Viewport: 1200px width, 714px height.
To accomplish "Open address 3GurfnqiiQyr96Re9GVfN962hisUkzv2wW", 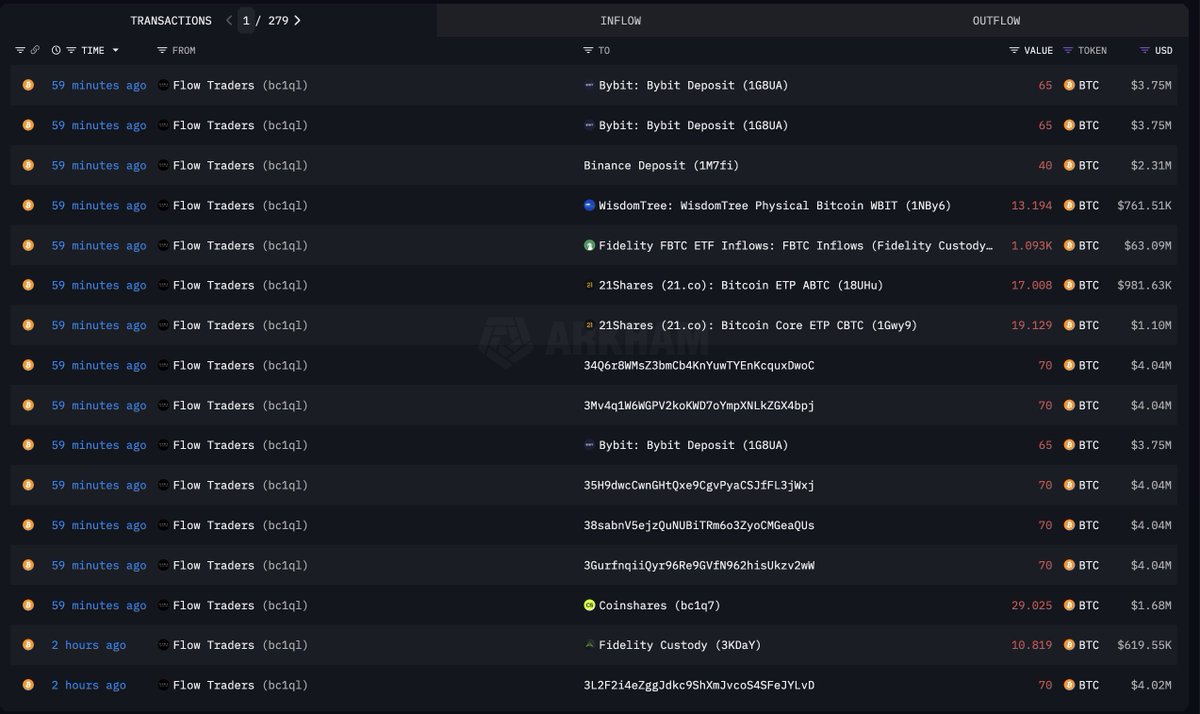I will click(699, 565).
